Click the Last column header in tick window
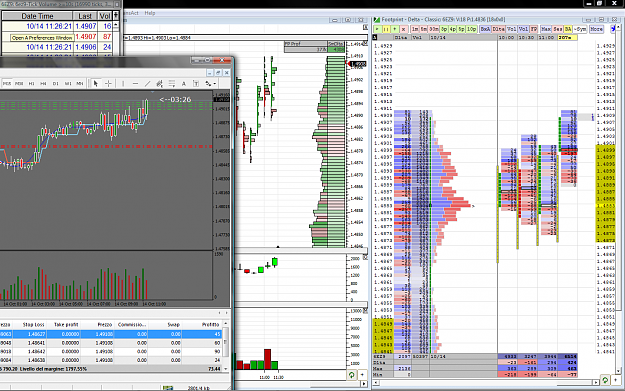 click(x=85, y=16)
